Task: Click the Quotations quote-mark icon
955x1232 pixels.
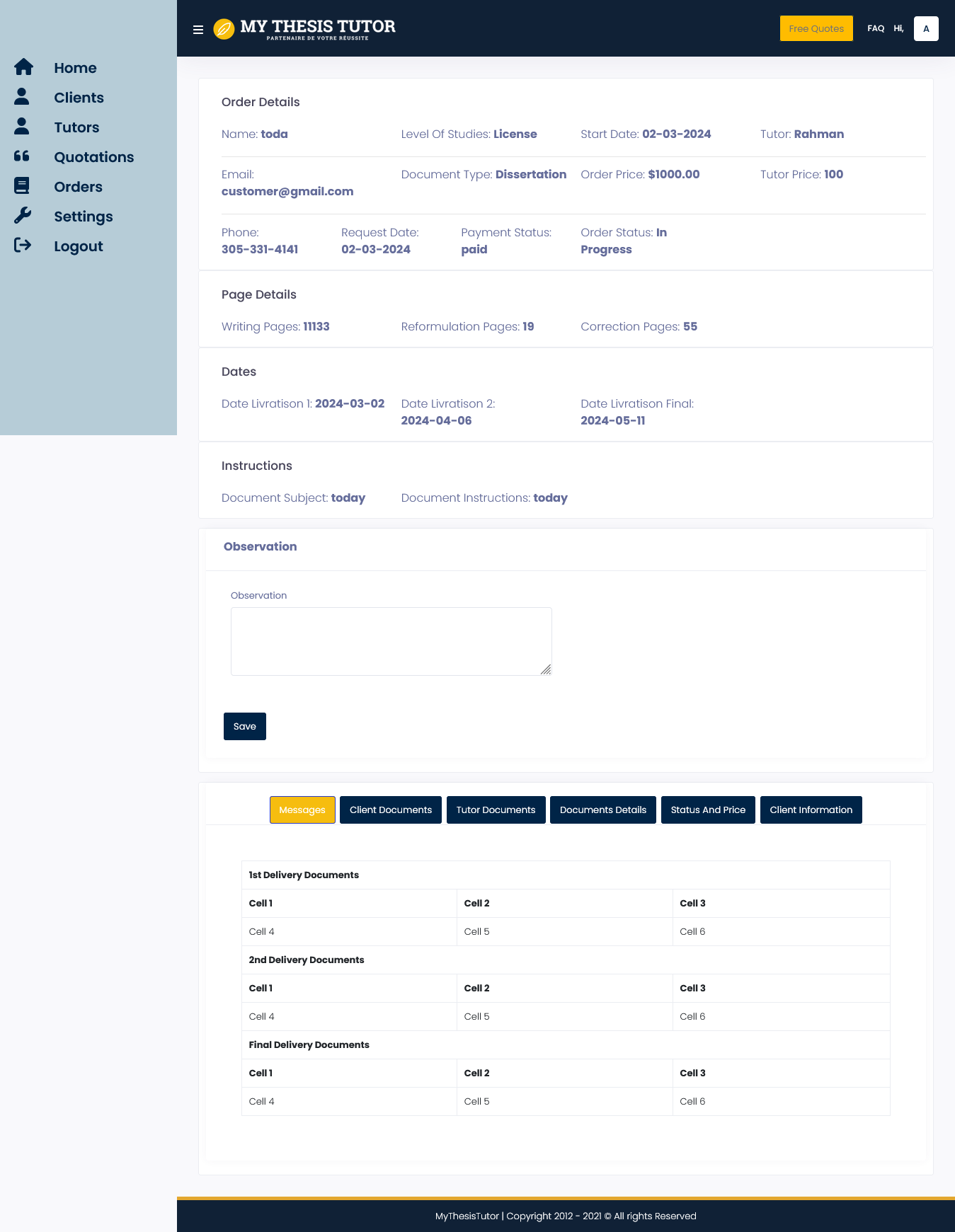Action: (x=22, y=156)
